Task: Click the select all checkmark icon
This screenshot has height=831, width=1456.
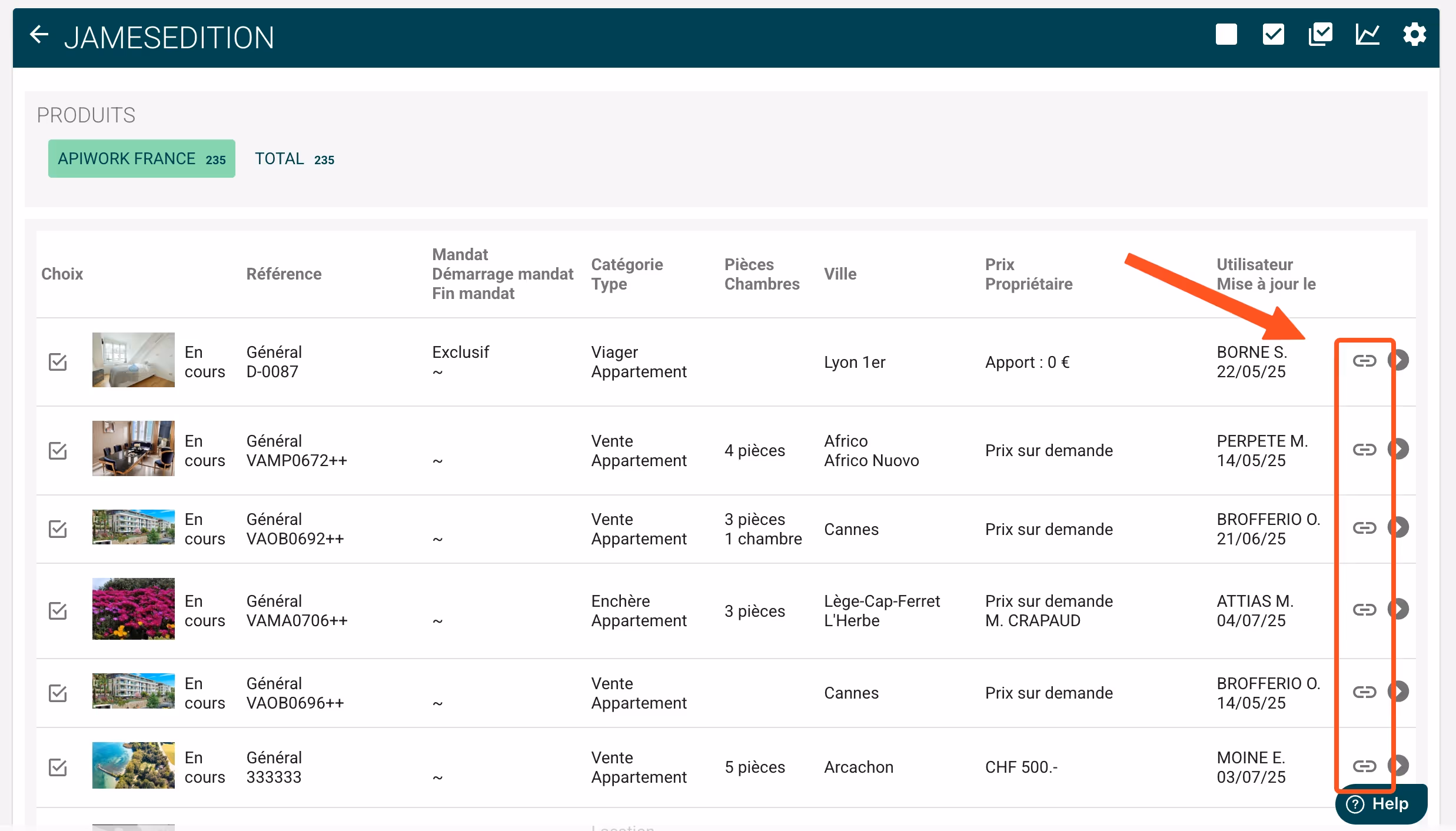Action: 1273,35
